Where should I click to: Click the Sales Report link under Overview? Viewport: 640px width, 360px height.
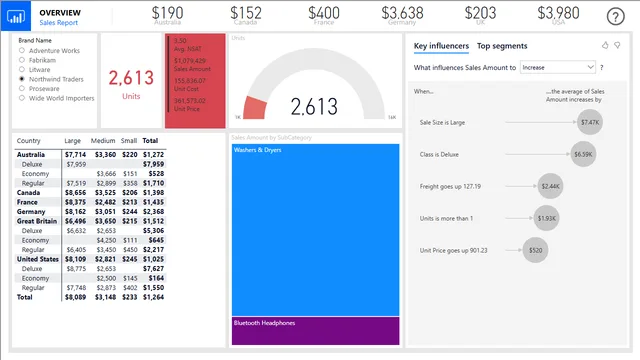(58, 23)
